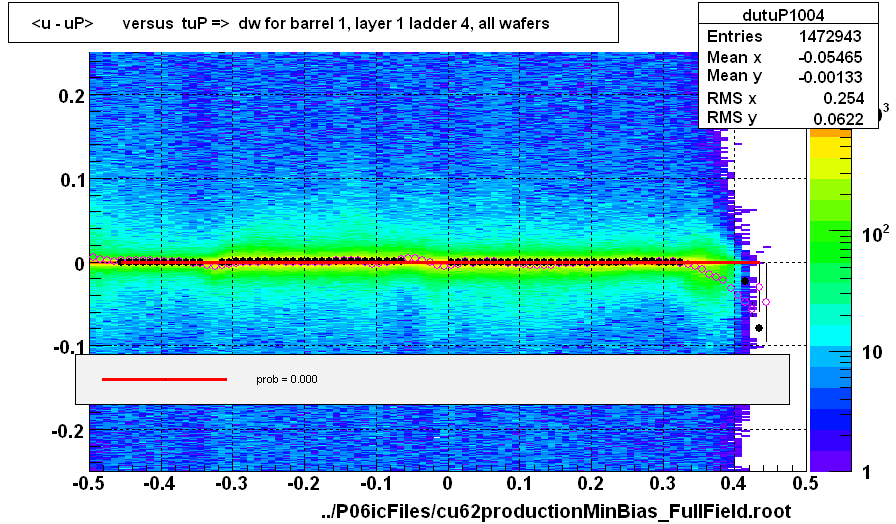Click the x-axis label 0.1
This screenshot has height=524, width=896.
click(519, 484)
